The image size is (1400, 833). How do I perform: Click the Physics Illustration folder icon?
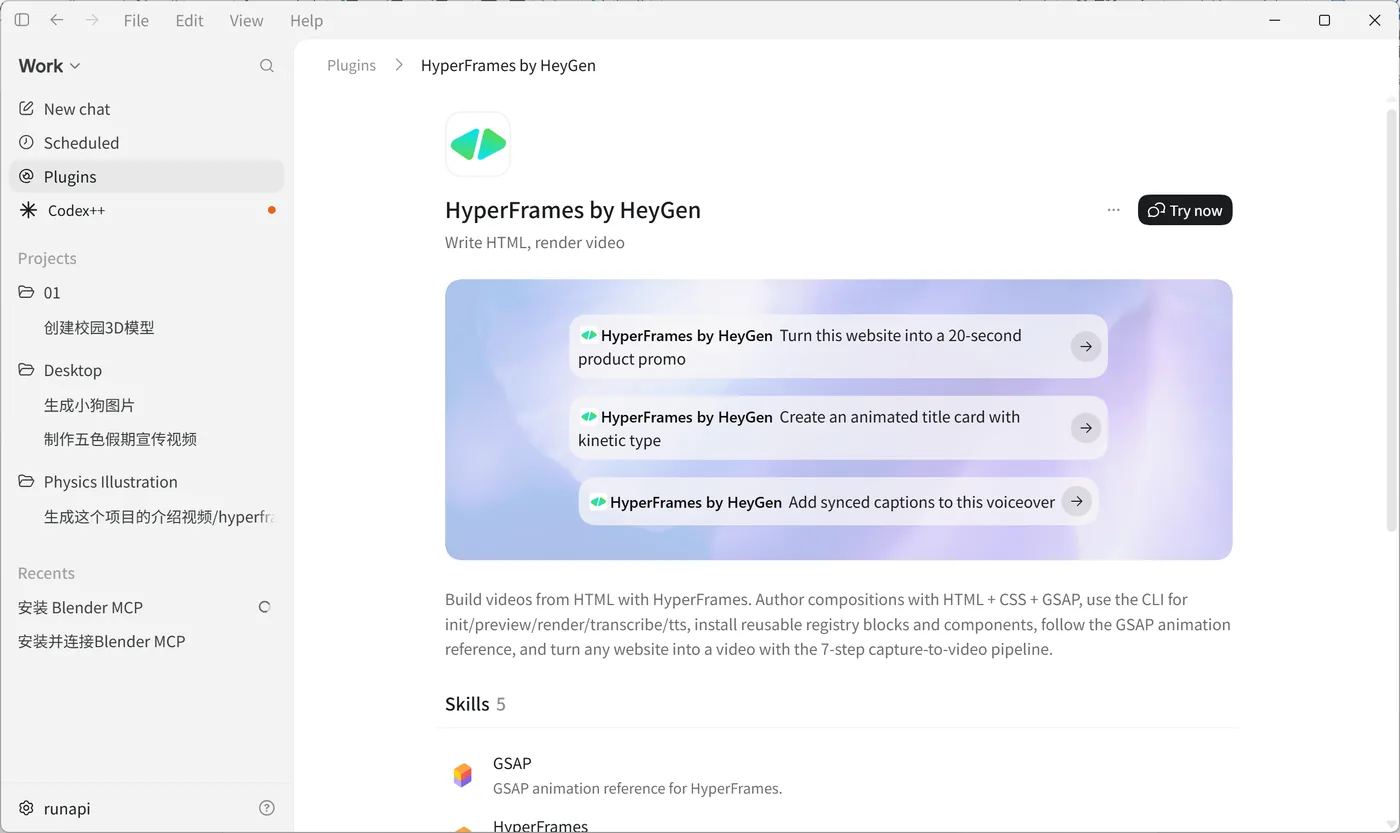point(27,481)
